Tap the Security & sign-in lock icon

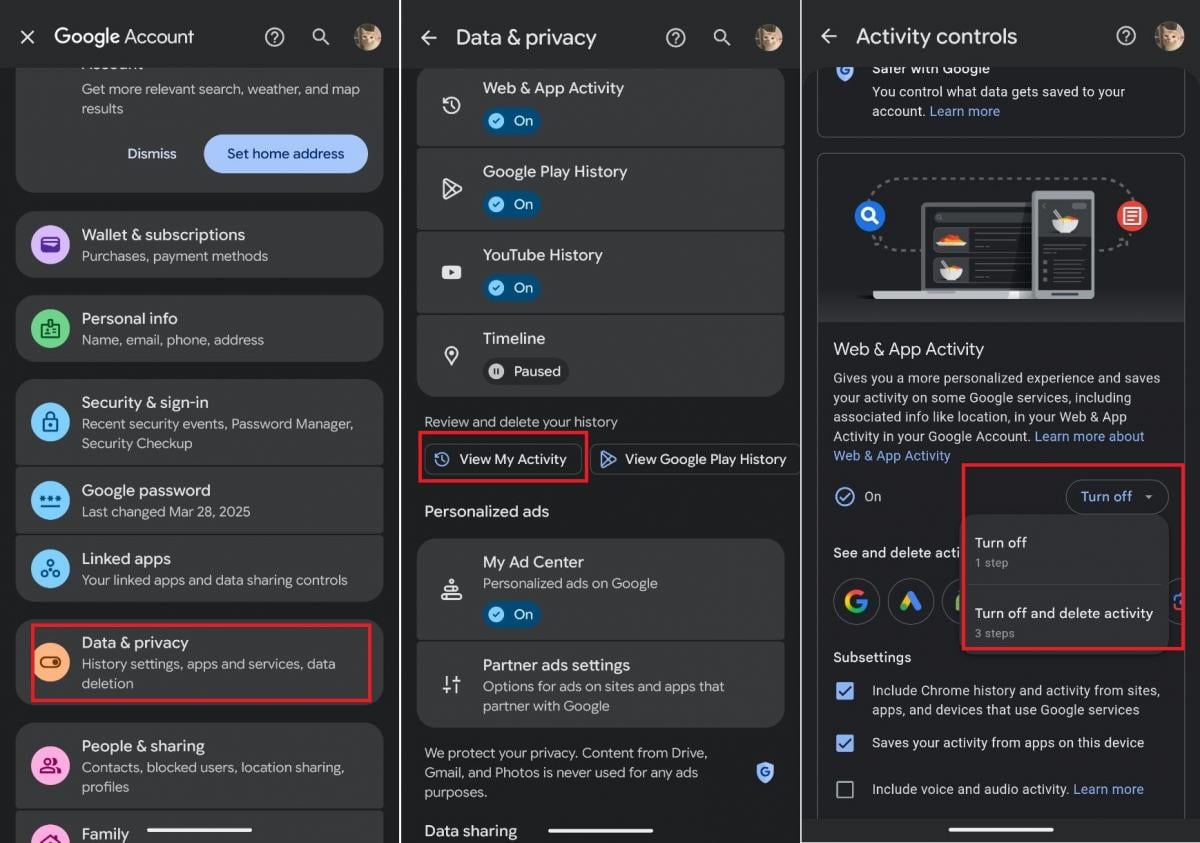point(50,422)
